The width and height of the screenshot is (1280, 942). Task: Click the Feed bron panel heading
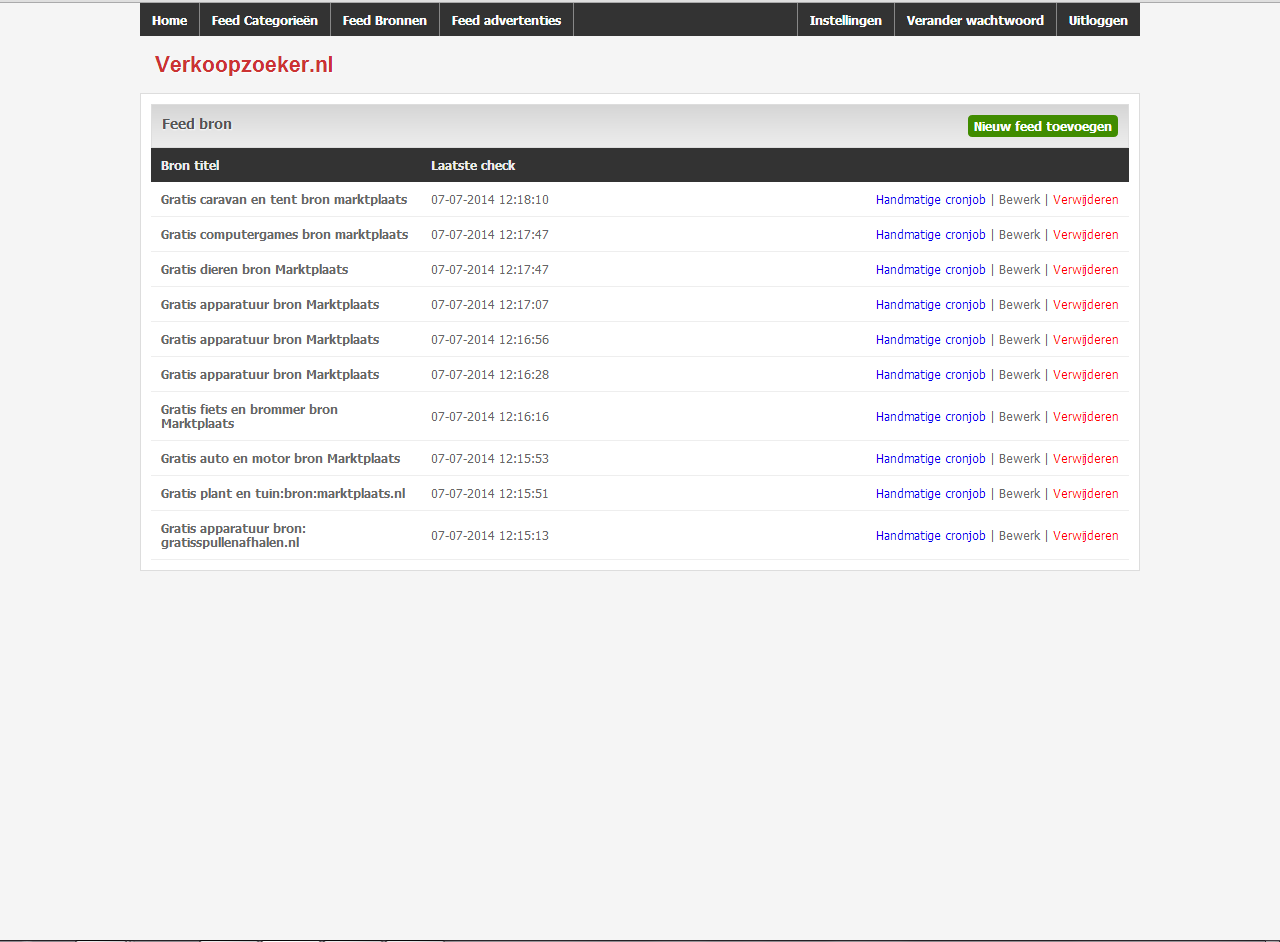[197, 124]
